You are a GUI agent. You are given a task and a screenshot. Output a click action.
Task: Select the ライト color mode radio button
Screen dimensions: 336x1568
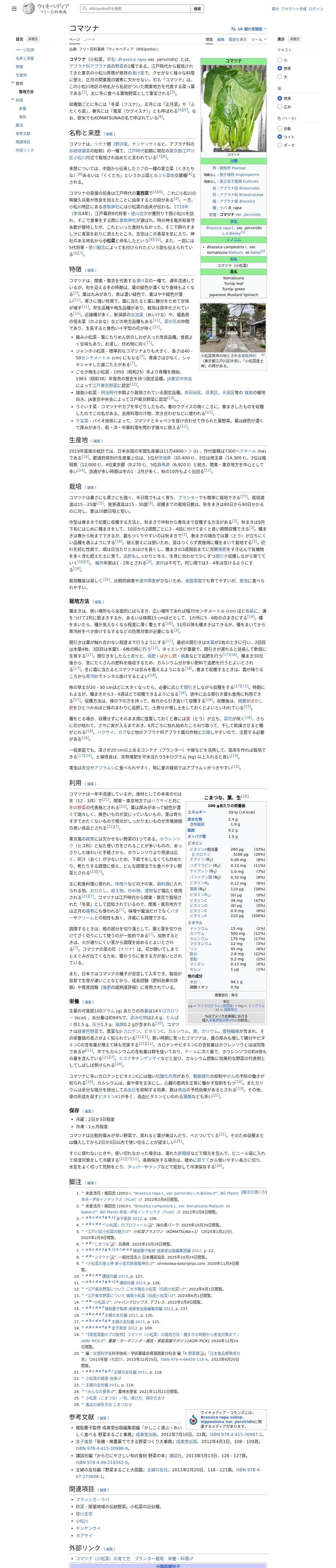click(280, 137)
